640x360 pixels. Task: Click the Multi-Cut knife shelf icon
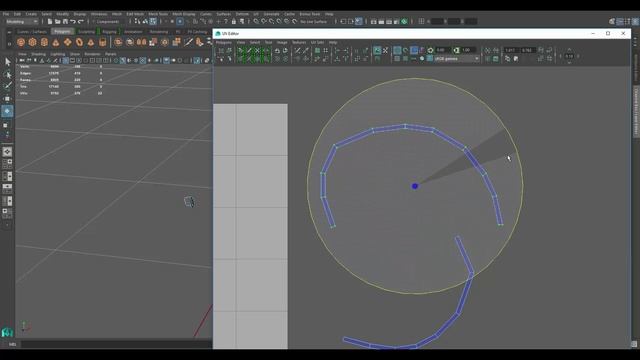[188, 42]
